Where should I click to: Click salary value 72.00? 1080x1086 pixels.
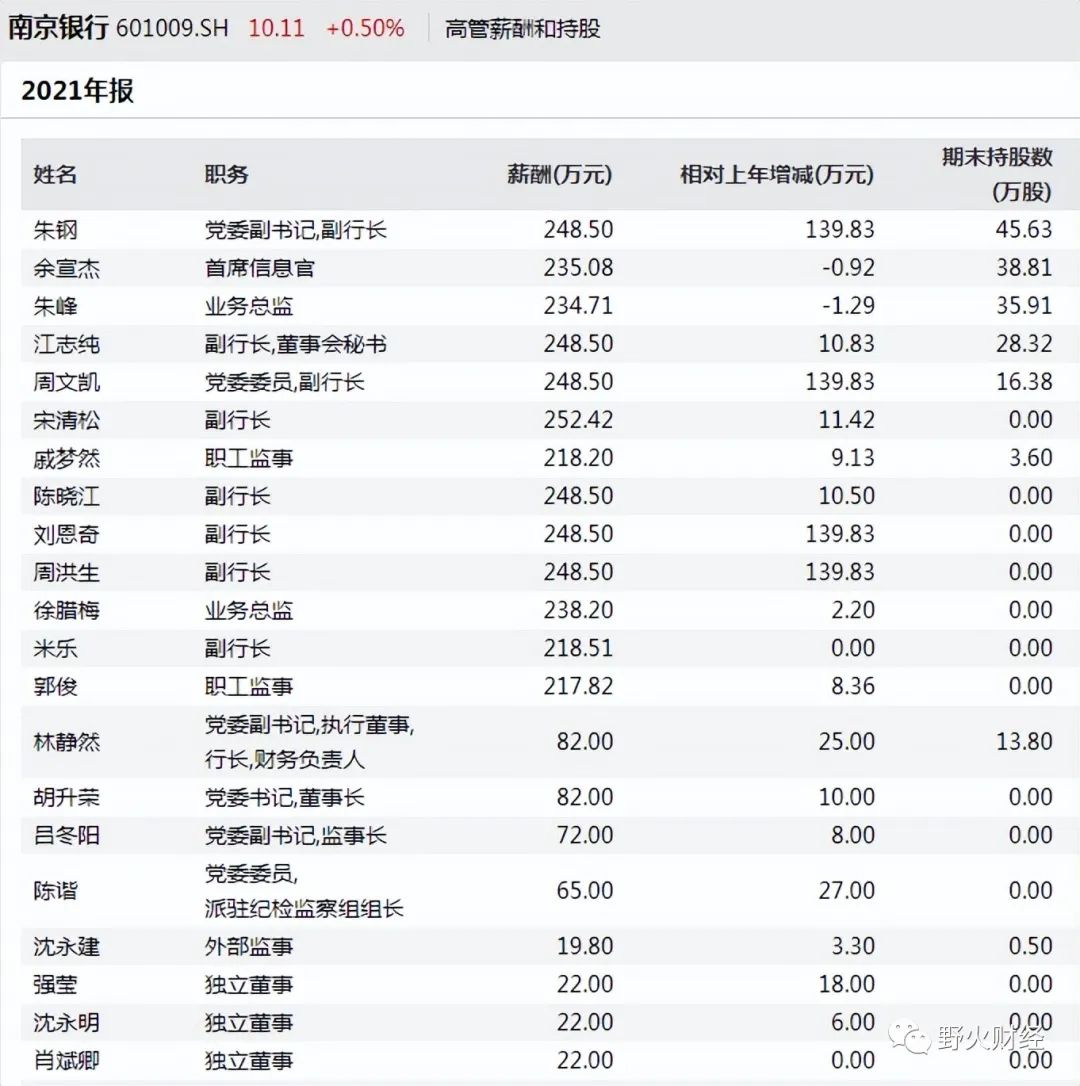pyautogui.click(x=585, y=835)
